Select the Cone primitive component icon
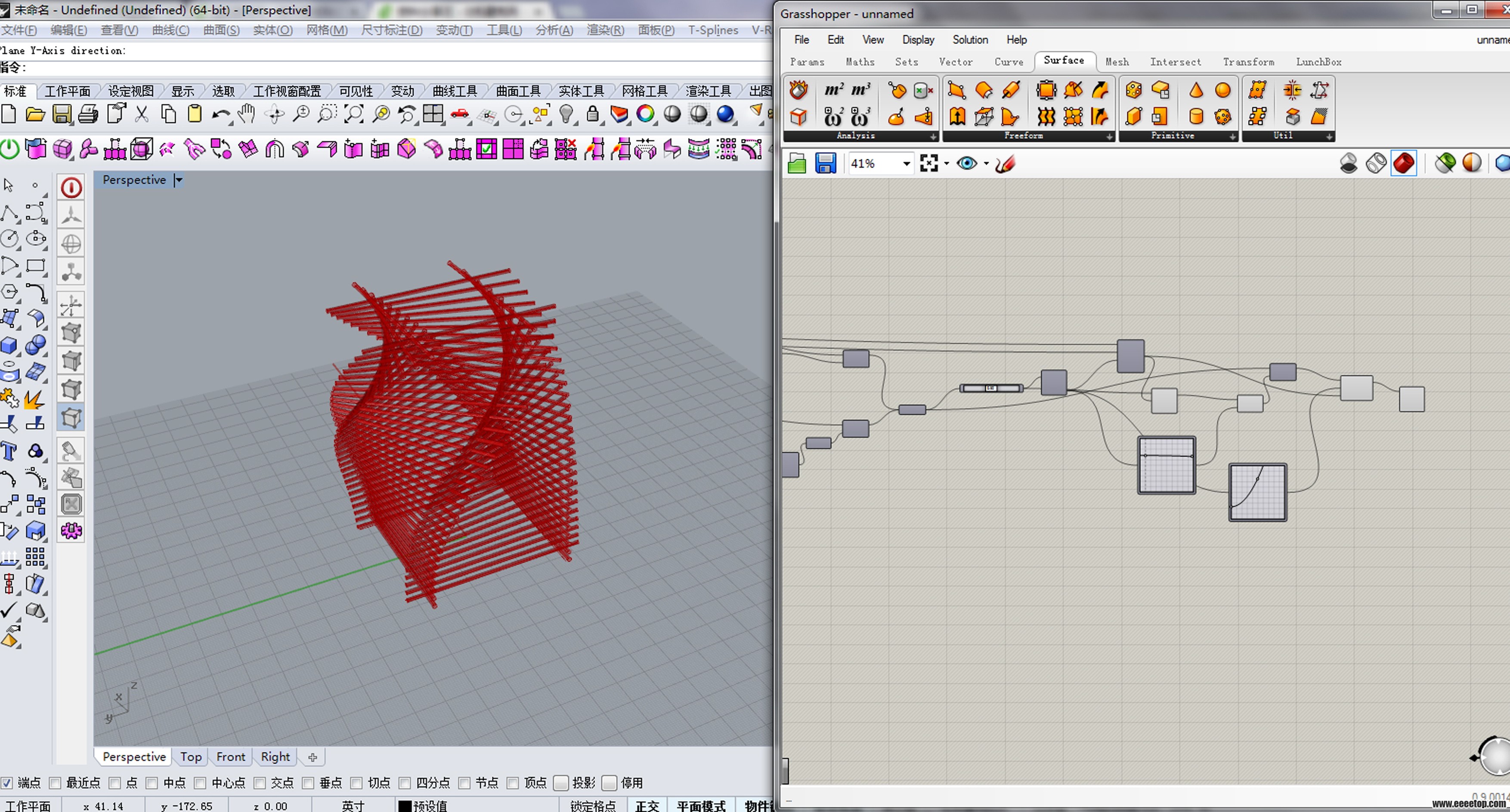 [x=1196, y=90]
